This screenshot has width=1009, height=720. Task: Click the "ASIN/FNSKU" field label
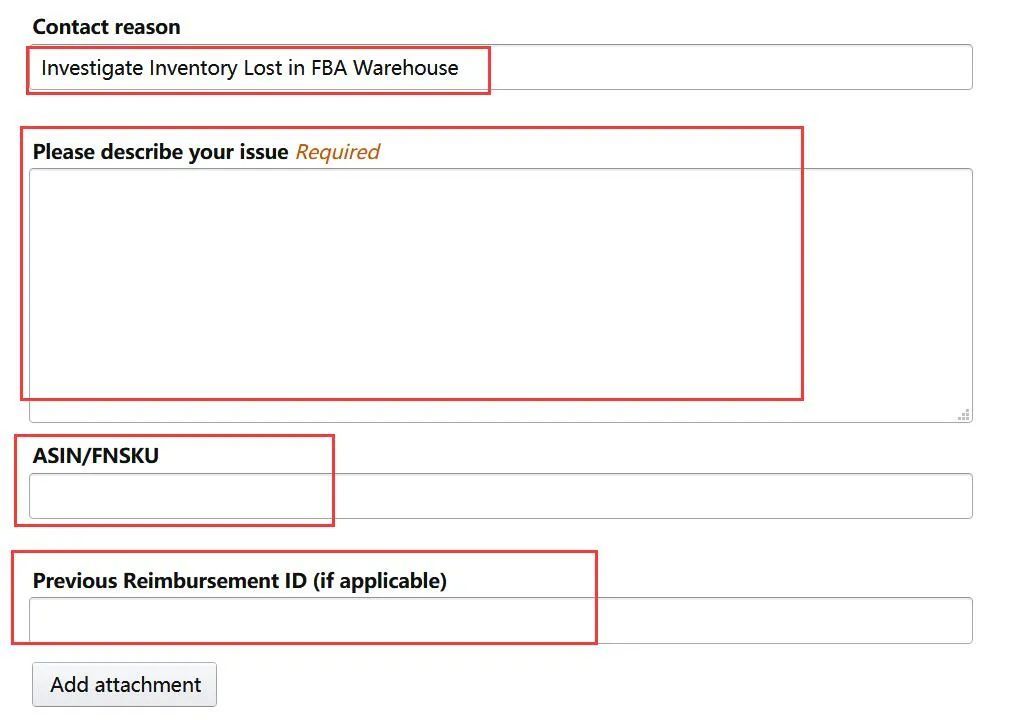point(96,456)
